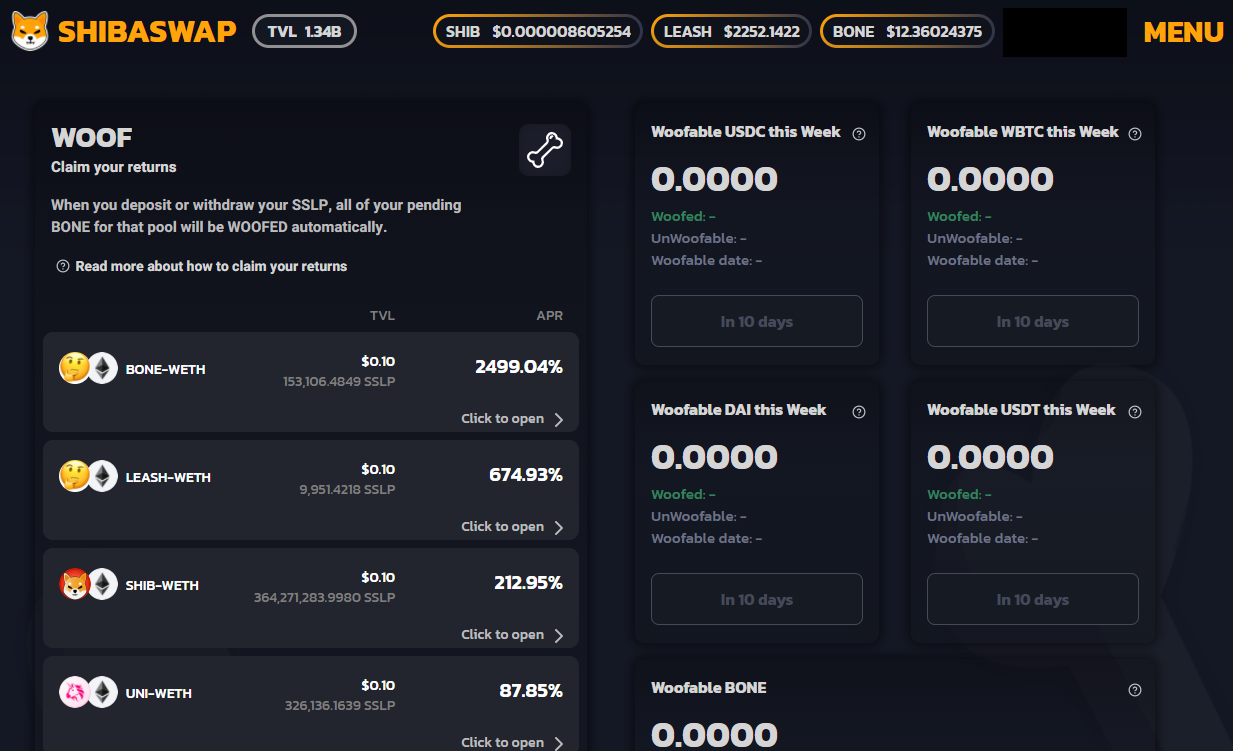Click the SHIBASWAP brand title
Screen dimensions: 1233x751
click(x=147, y=32)
